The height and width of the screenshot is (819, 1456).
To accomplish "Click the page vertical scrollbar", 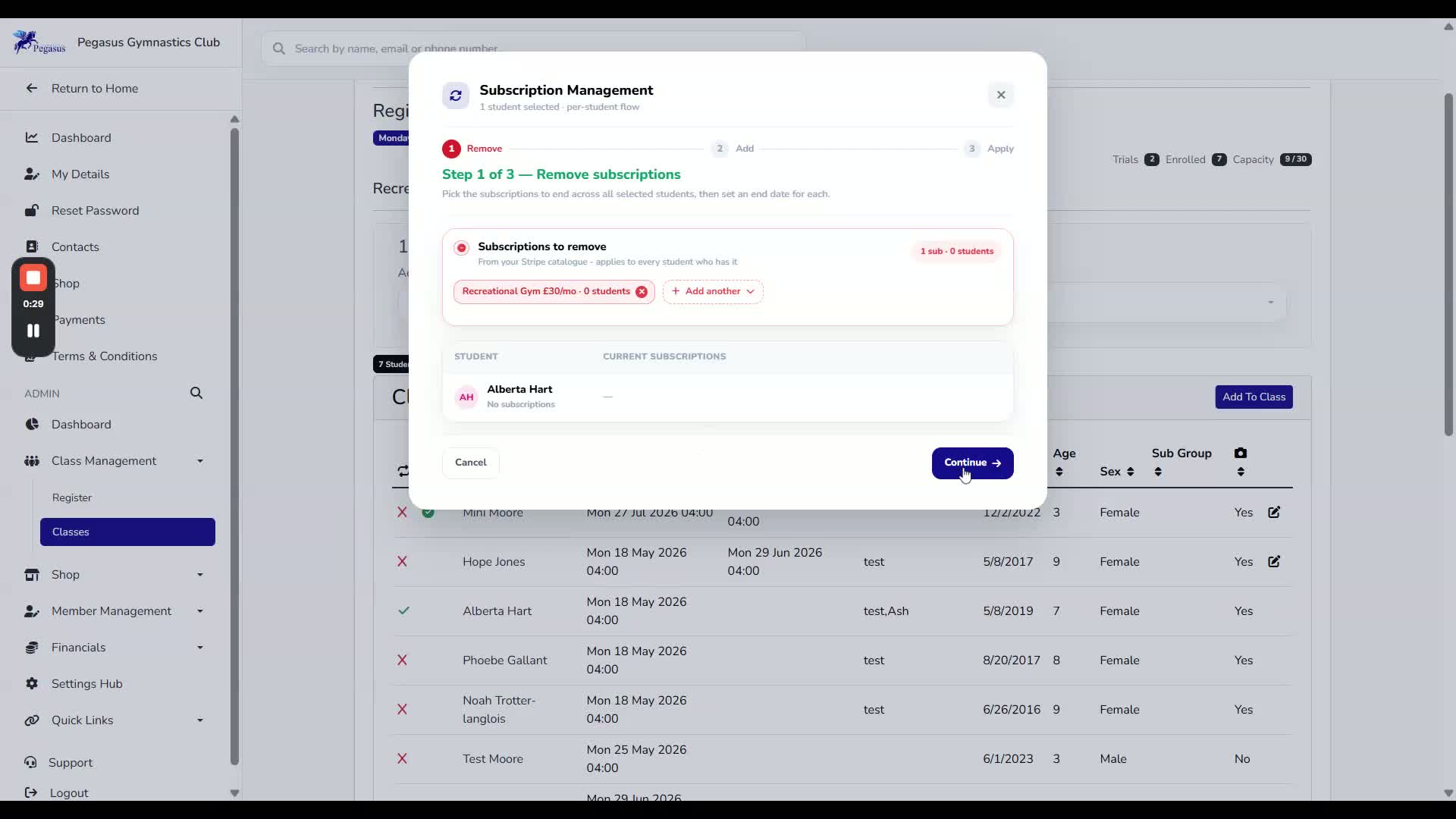I will pyautogui.click(x=1448, y=265).
